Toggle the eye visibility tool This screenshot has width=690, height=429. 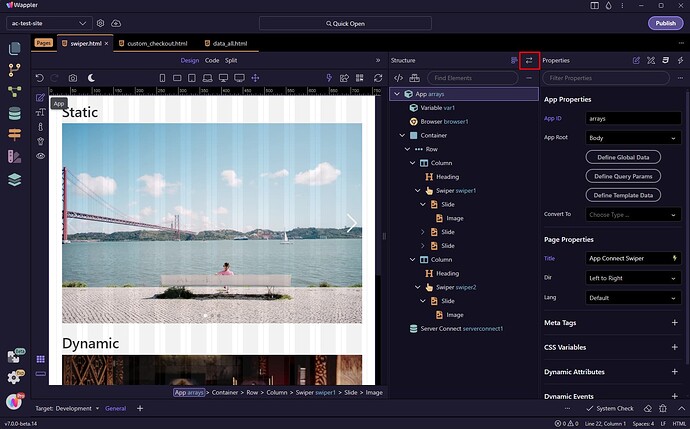40,156
